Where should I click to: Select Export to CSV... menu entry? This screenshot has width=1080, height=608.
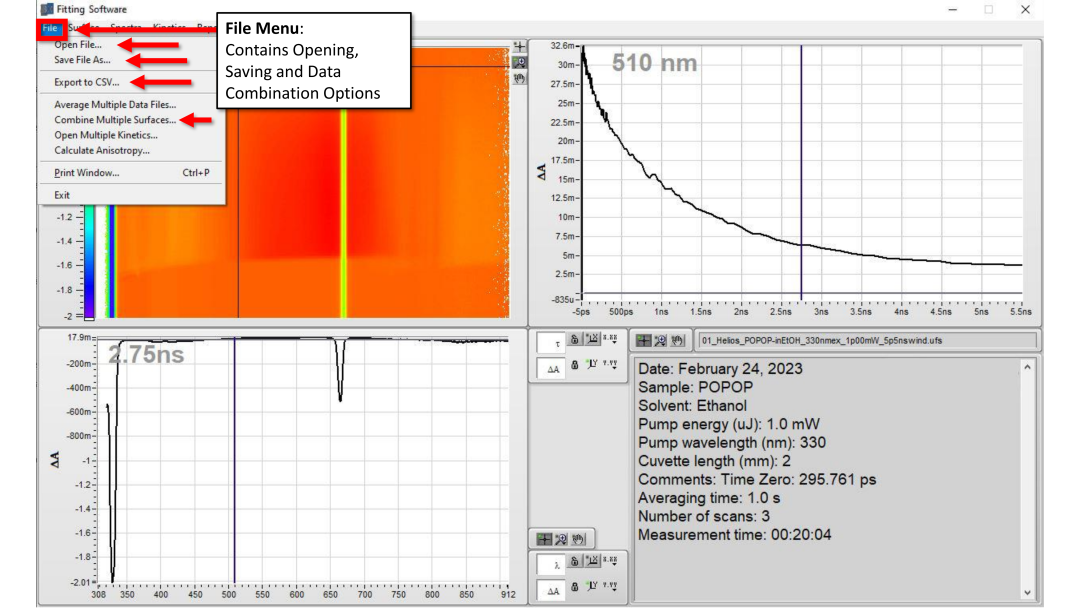point(87,82)
